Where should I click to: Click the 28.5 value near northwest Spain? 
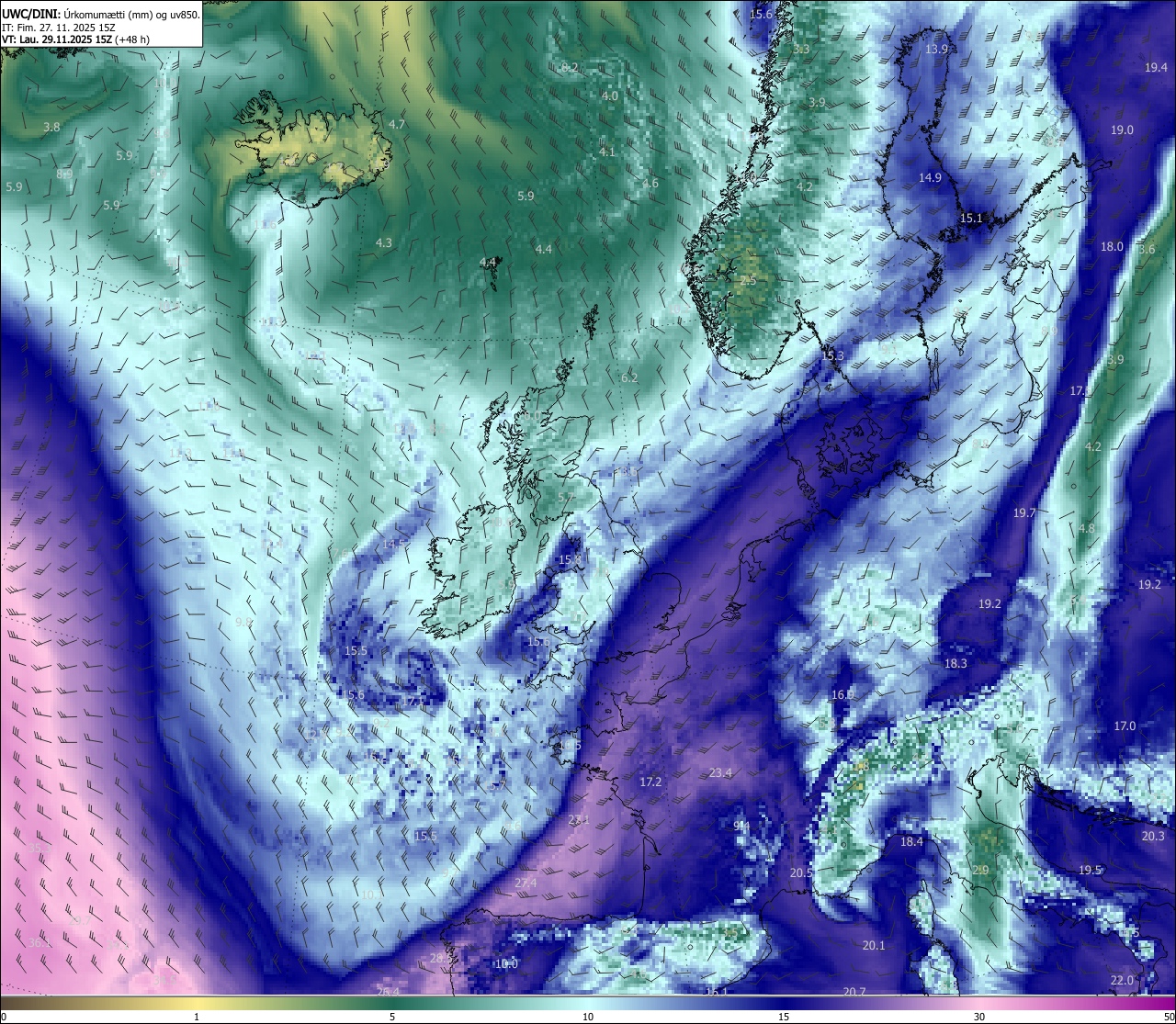click(441, 958)
